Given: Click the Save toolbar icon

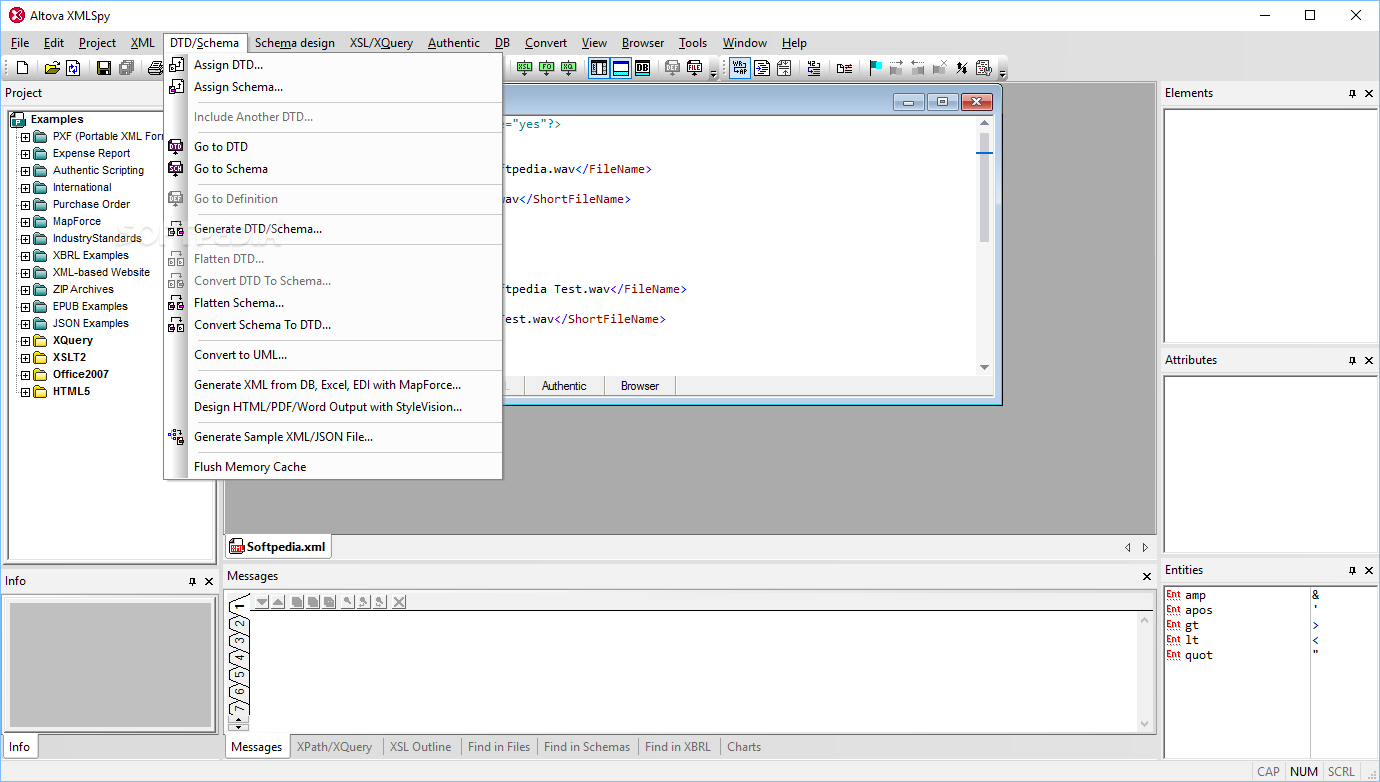Looking at the screenshot, I should [x=103, y=68].
